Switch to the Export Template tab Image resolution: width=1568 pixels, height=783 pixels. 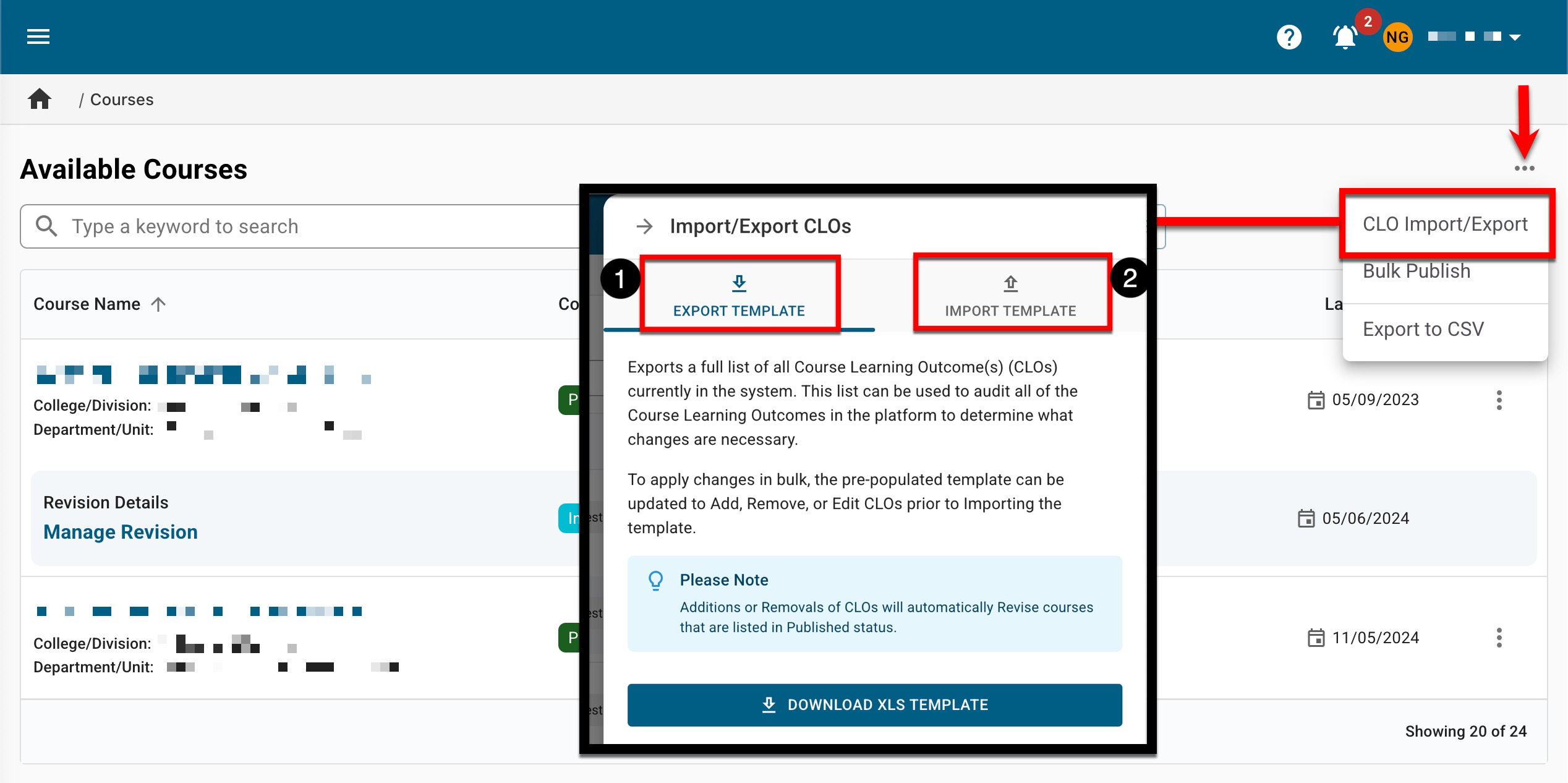(x=739, y=297)
